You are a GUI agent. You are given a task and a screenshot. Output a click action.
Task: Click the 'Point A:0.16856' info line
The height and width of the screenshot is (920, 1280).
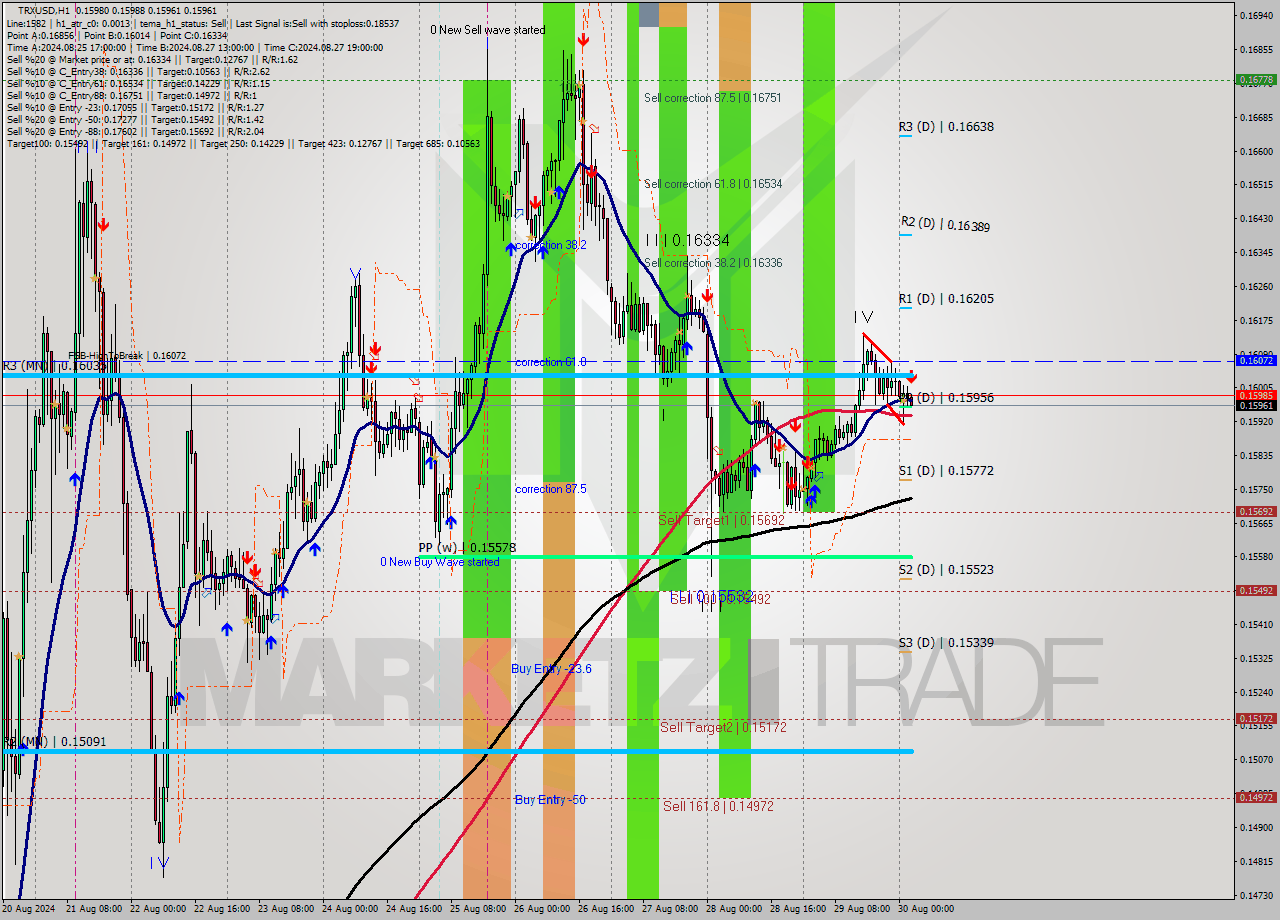(118, 35)
